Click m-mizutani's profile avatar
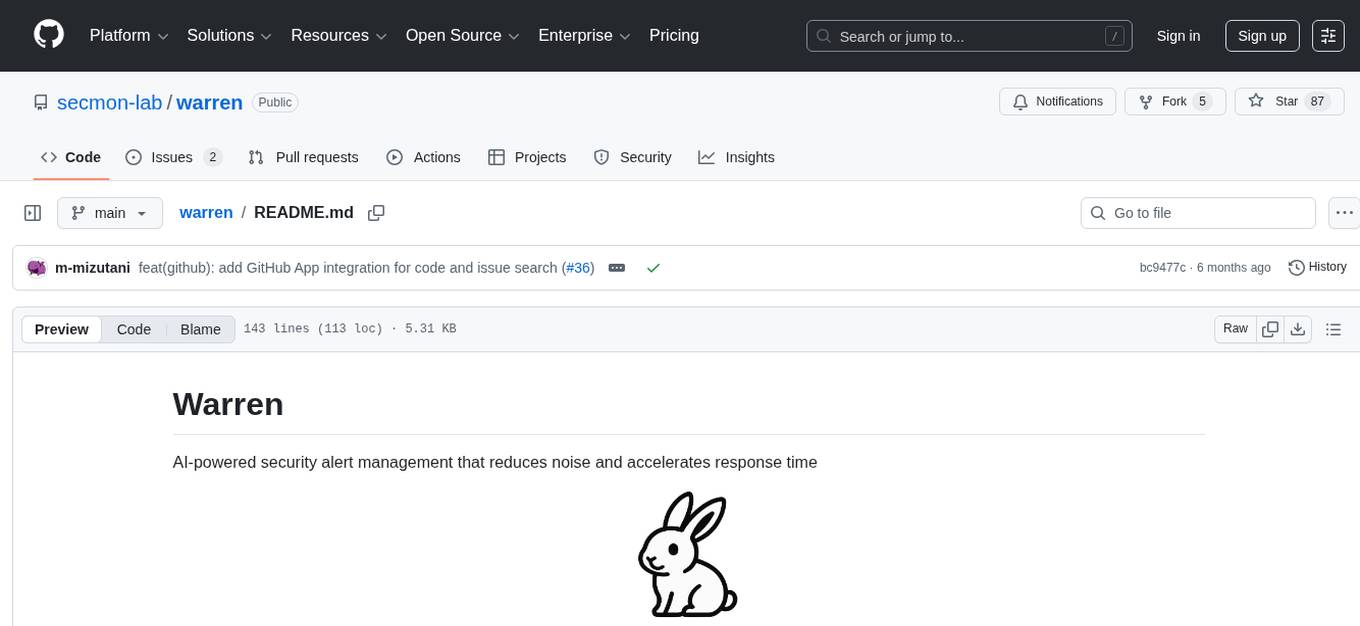This screenshot has width=1360, height=626. coord(36,267)
